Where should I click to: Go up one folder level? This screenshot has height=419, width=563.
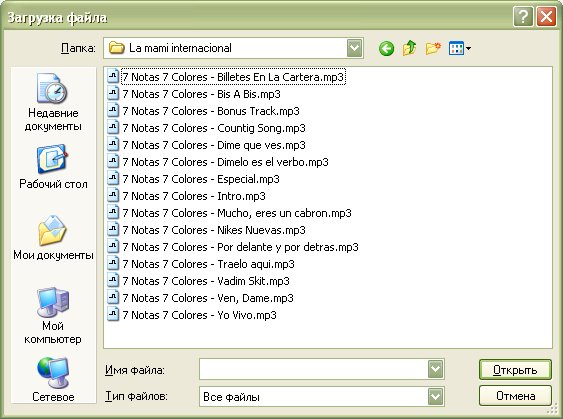point(410,48)
